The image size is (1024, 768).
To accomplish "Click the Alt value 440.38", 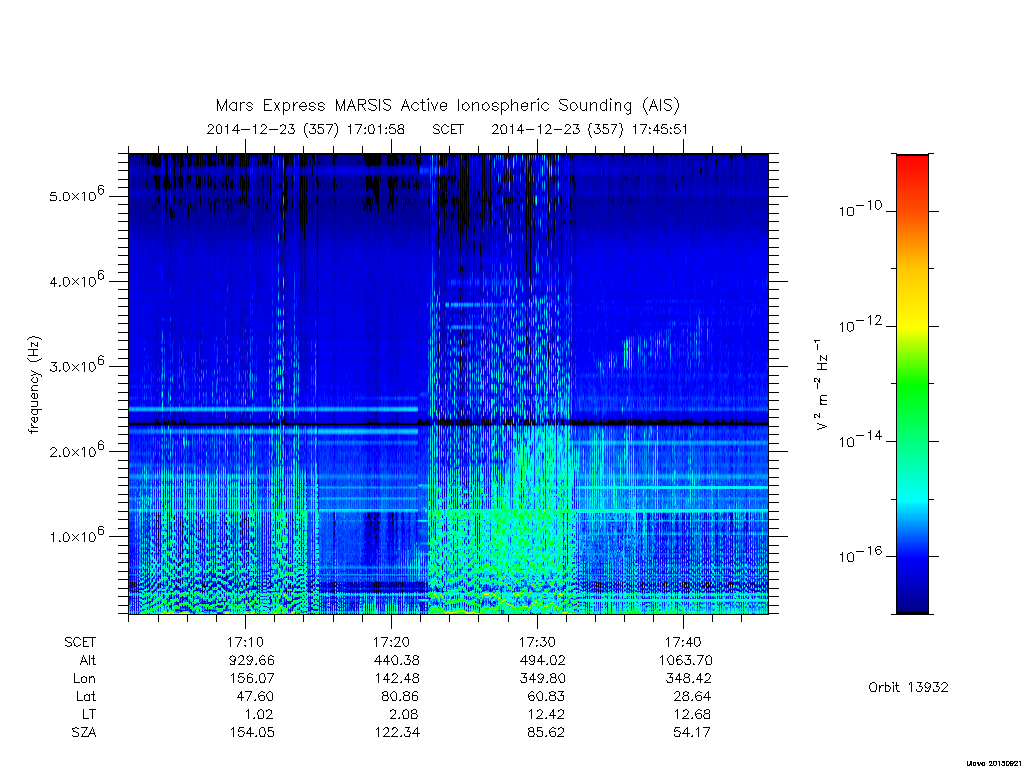I will (x=396, y=660).
